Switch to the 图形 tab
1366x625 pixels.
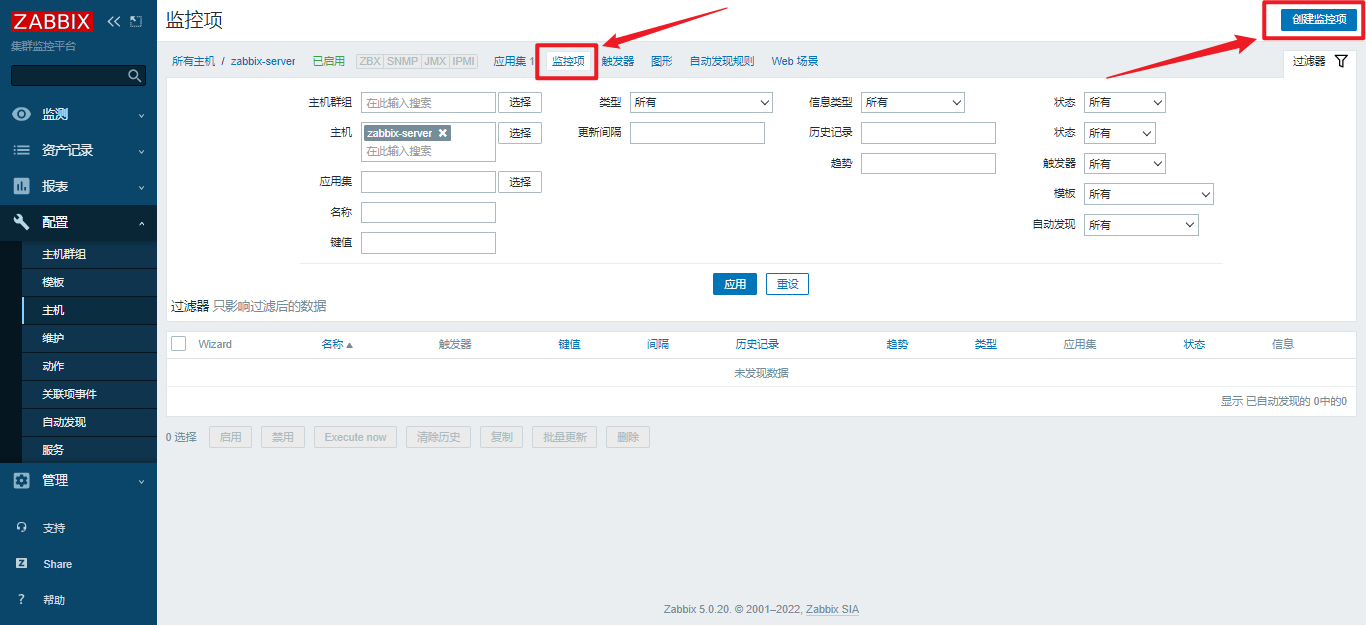point(662,62)
